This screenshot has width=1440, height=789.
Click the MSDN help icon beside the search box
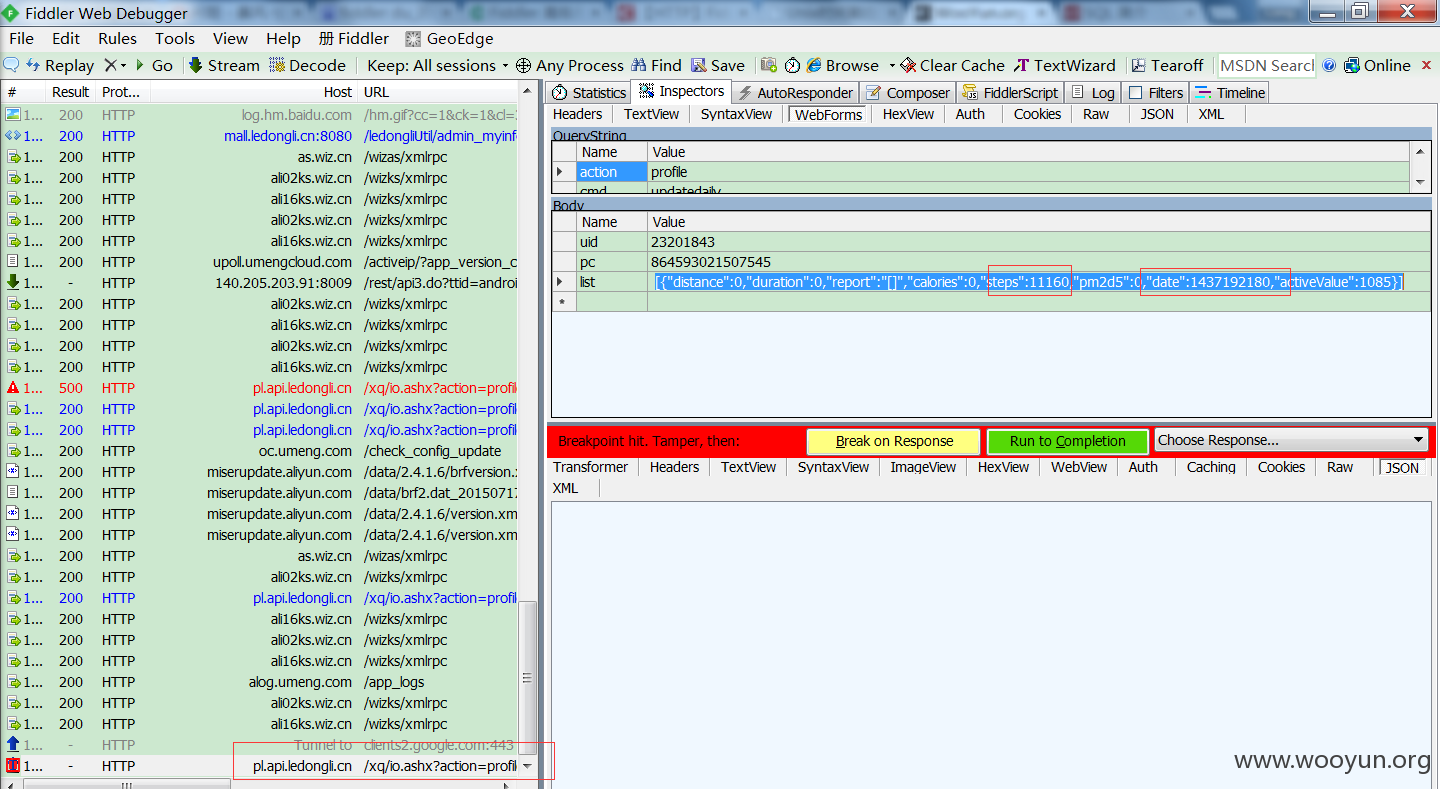pos(1329,65)
